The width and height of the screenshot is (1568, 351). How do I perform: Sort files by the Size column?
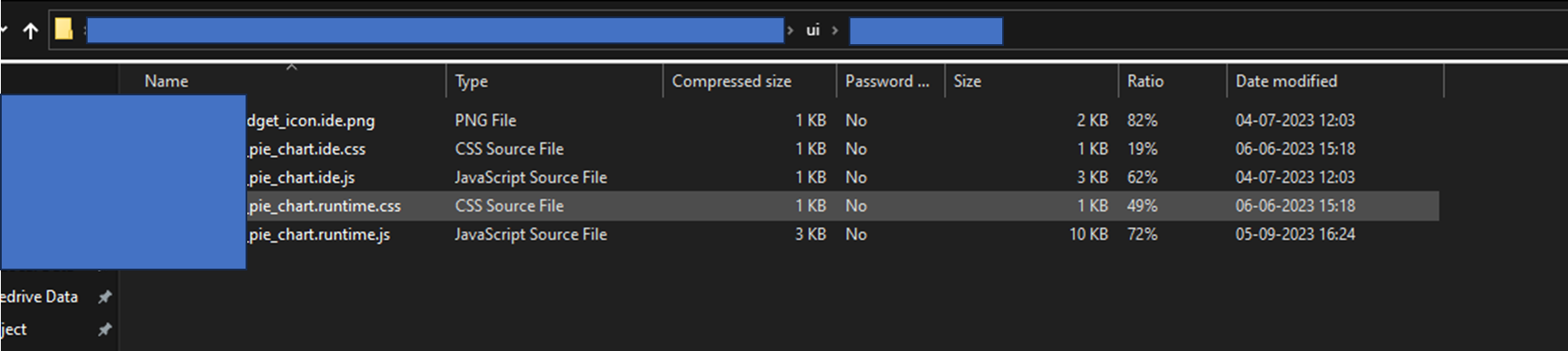[x=967, y=81]
